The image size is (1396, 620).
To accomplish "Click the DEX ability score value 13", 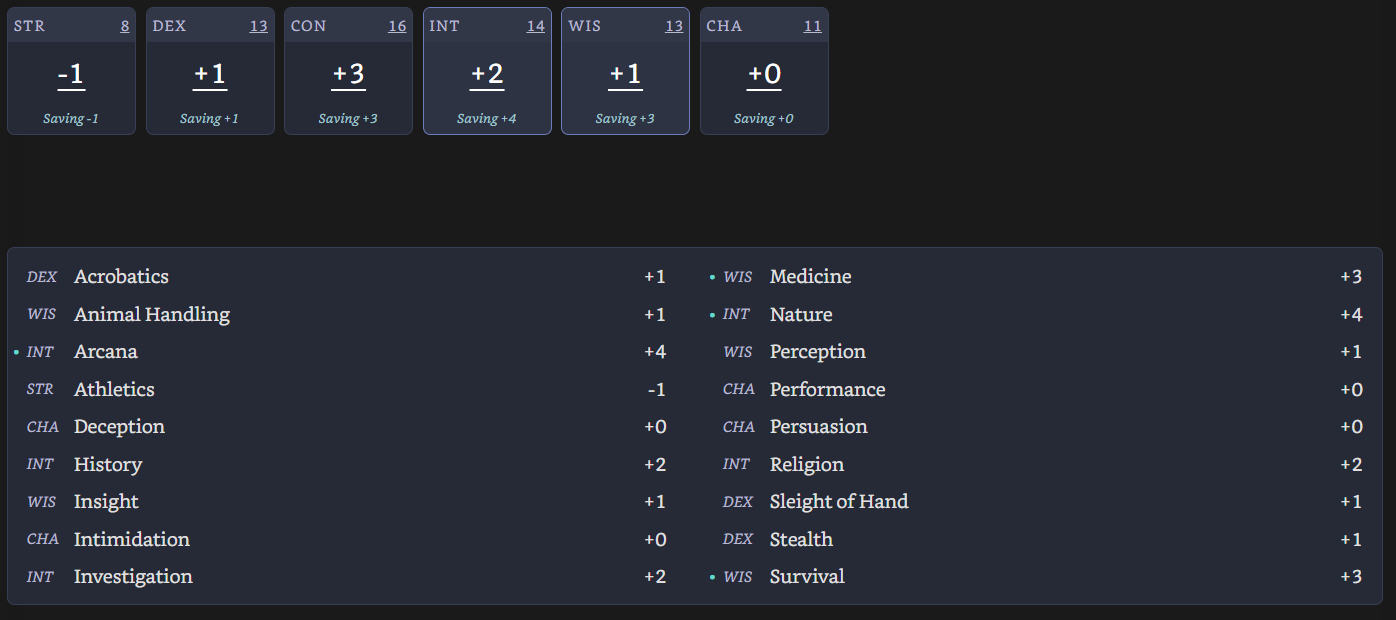I will pos(259,26).
